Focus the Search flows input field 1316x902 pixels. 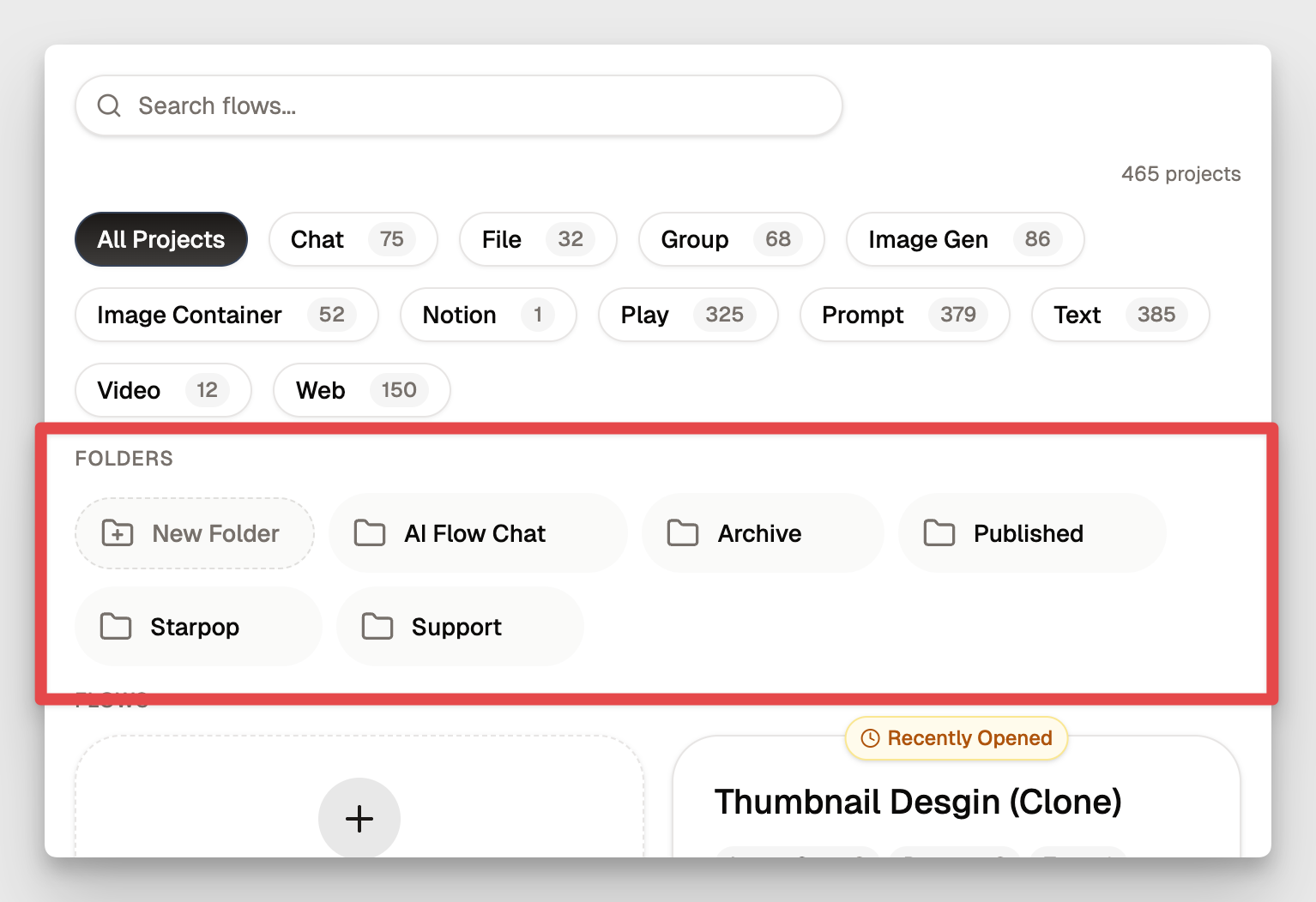tap(480, 105)
